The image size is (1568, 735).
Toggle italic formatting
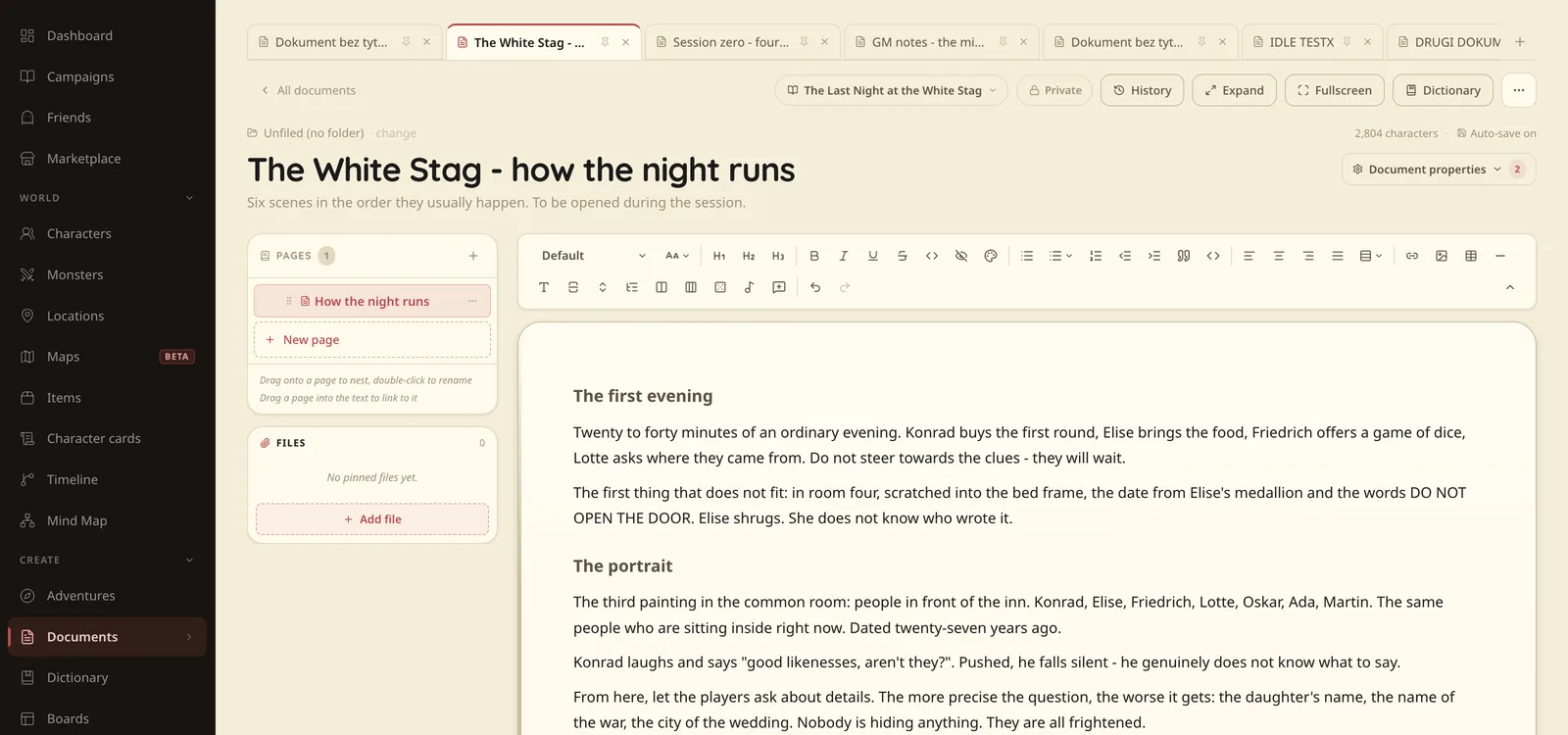(844, 256)
